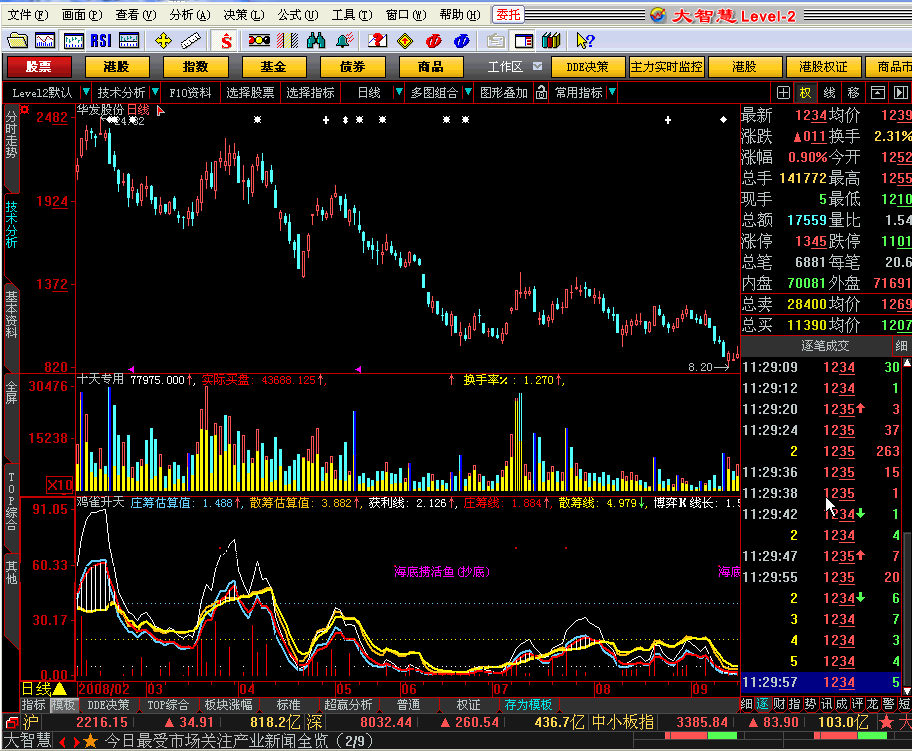Click the blue phi symbol icon
This screenshot has height=751, width=912.
pyautogui.click(x=462, y=40)
